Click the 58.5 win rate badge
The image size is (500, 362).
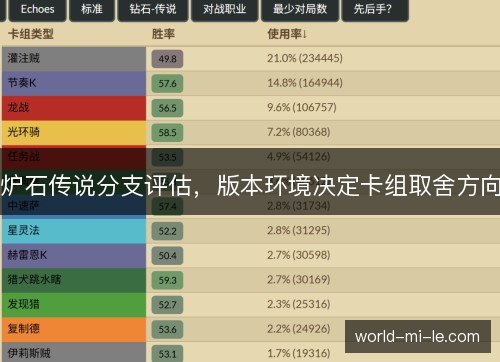[x=167, y=133]
